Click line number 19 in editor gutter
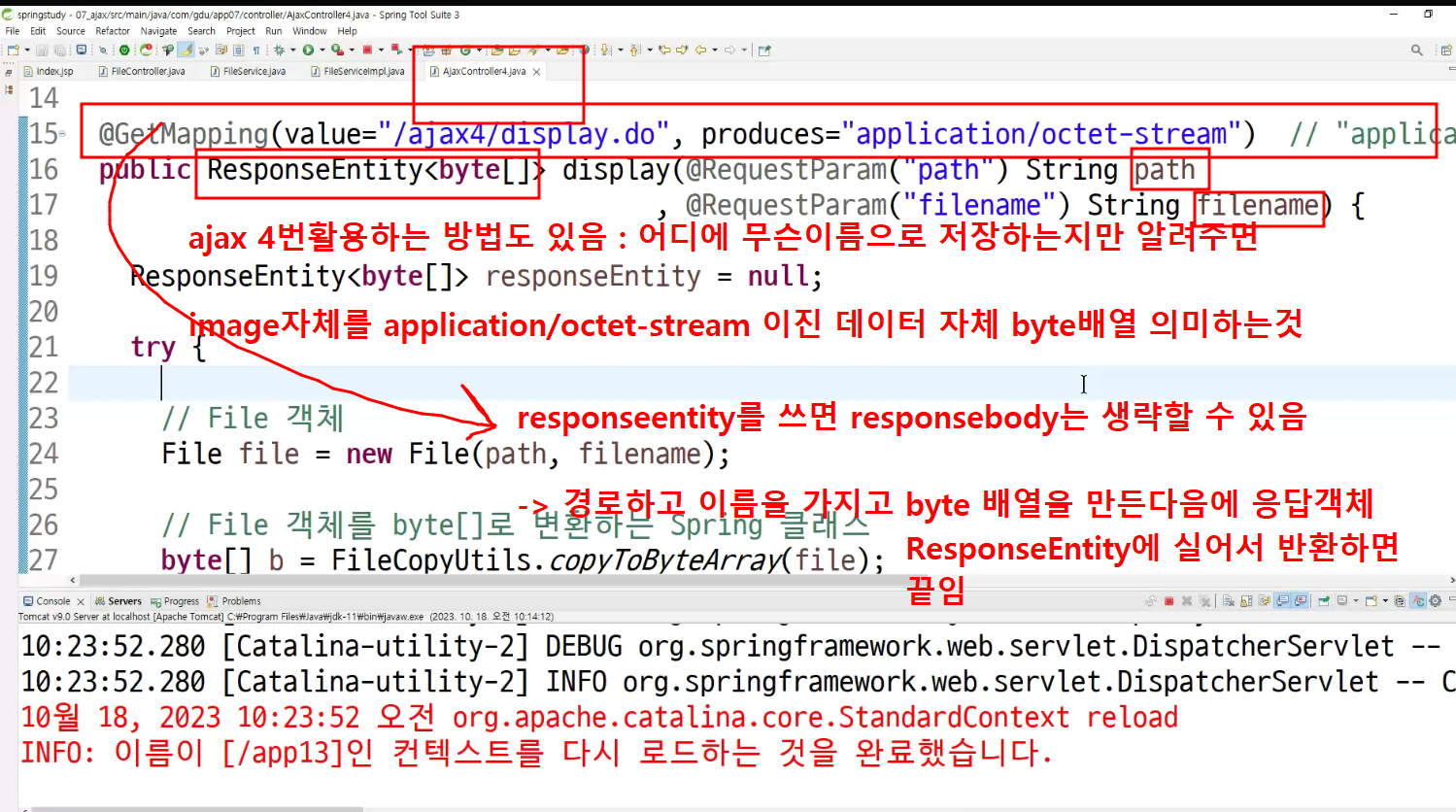 pyautogui.click(x=43, y=276)
